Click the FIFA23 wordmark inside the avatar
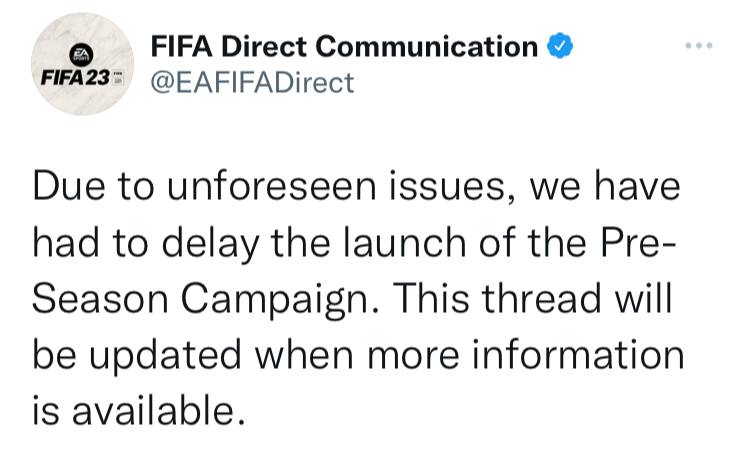748x459 pixels. coord(70,77)
